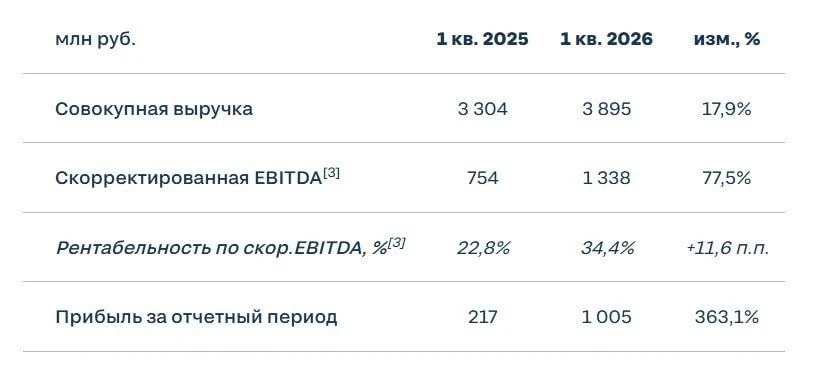
Task: Click the 363,1% profit change cell
Action: [727, 317]
